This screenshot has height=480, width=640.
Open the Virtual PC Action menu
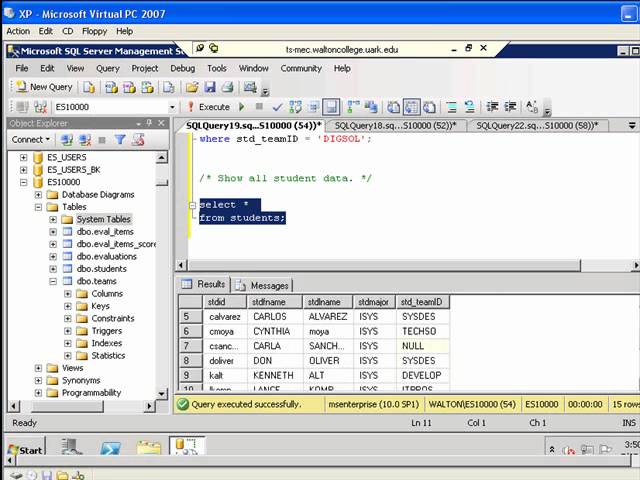coord(18,31)
